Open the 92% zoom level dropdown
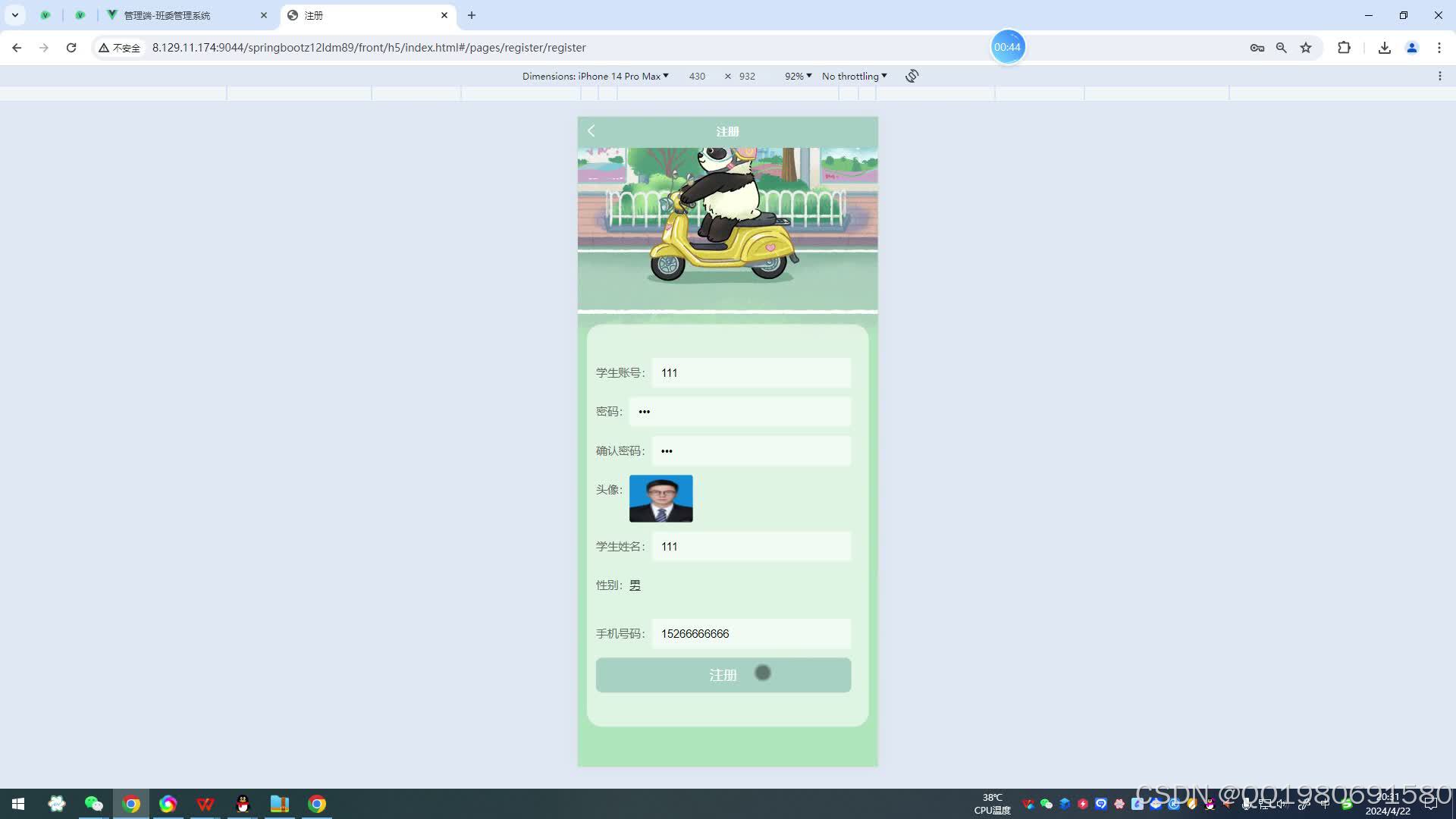 [798, 76]
